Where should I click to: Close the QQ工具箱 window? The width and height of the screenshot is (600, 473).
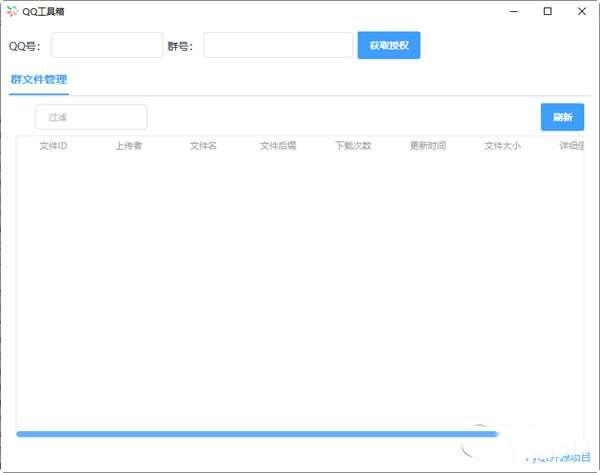point(581,12)
